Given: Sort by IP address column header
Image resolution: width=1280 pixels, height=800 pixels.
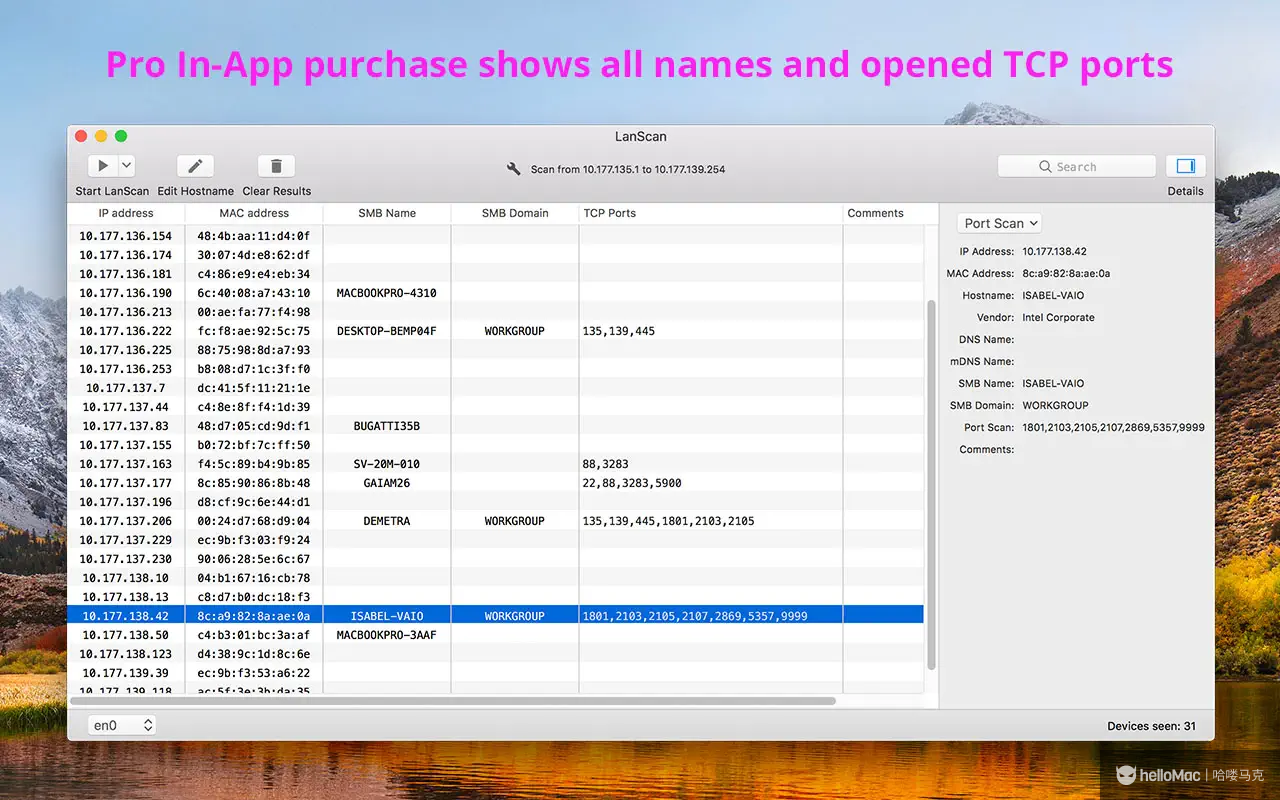Looking at the screenshot, I should pyautogui.click(x=126, y=213).
